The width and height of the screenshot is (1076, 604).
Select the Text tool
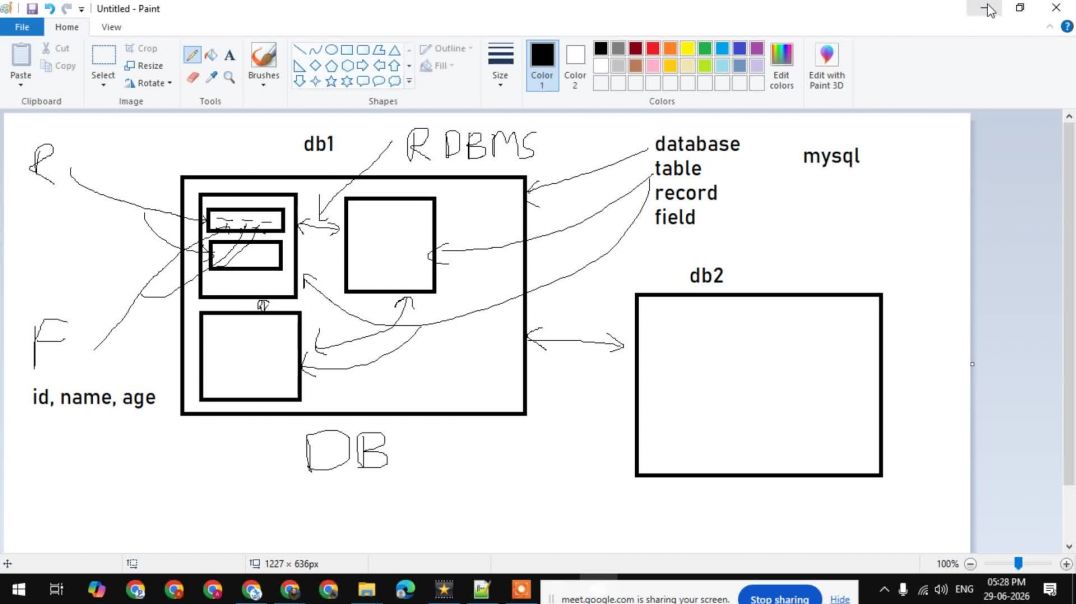(230, 55)
